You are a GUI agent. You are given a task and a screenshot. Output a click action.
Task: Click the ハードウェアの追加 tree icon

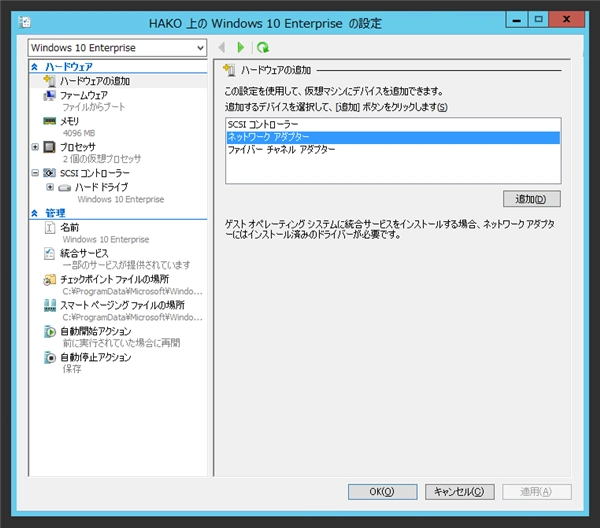[49, 80]
